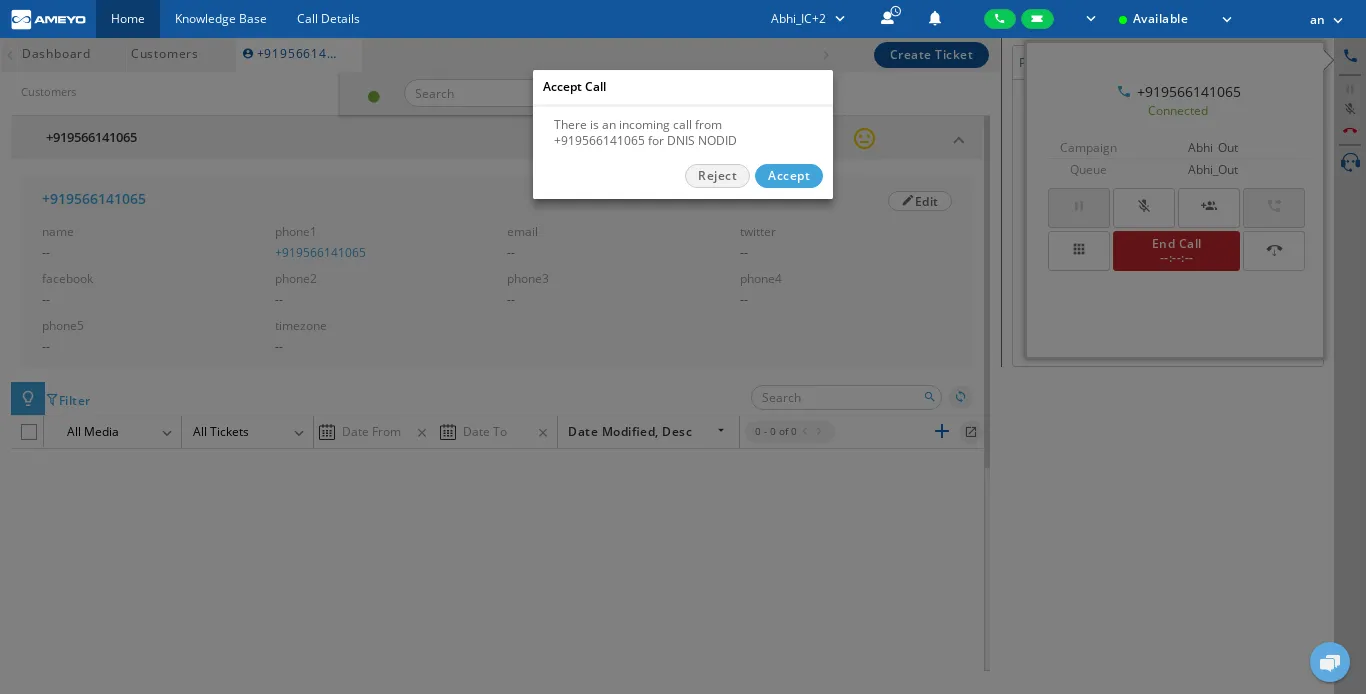
Task: Accept the incoming call
Action: coord(788,176)
